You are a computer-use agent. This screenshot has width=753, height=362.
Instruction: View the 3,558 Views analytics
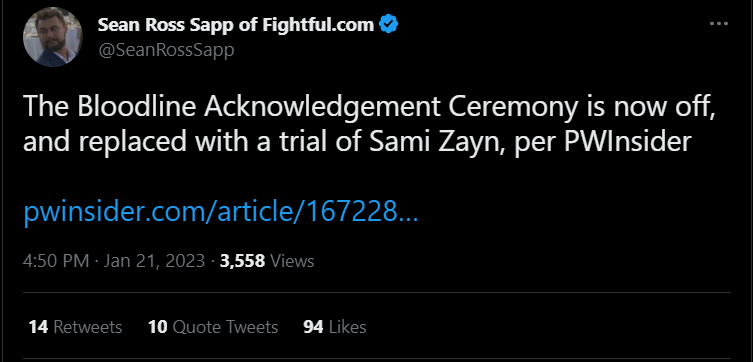267,261
